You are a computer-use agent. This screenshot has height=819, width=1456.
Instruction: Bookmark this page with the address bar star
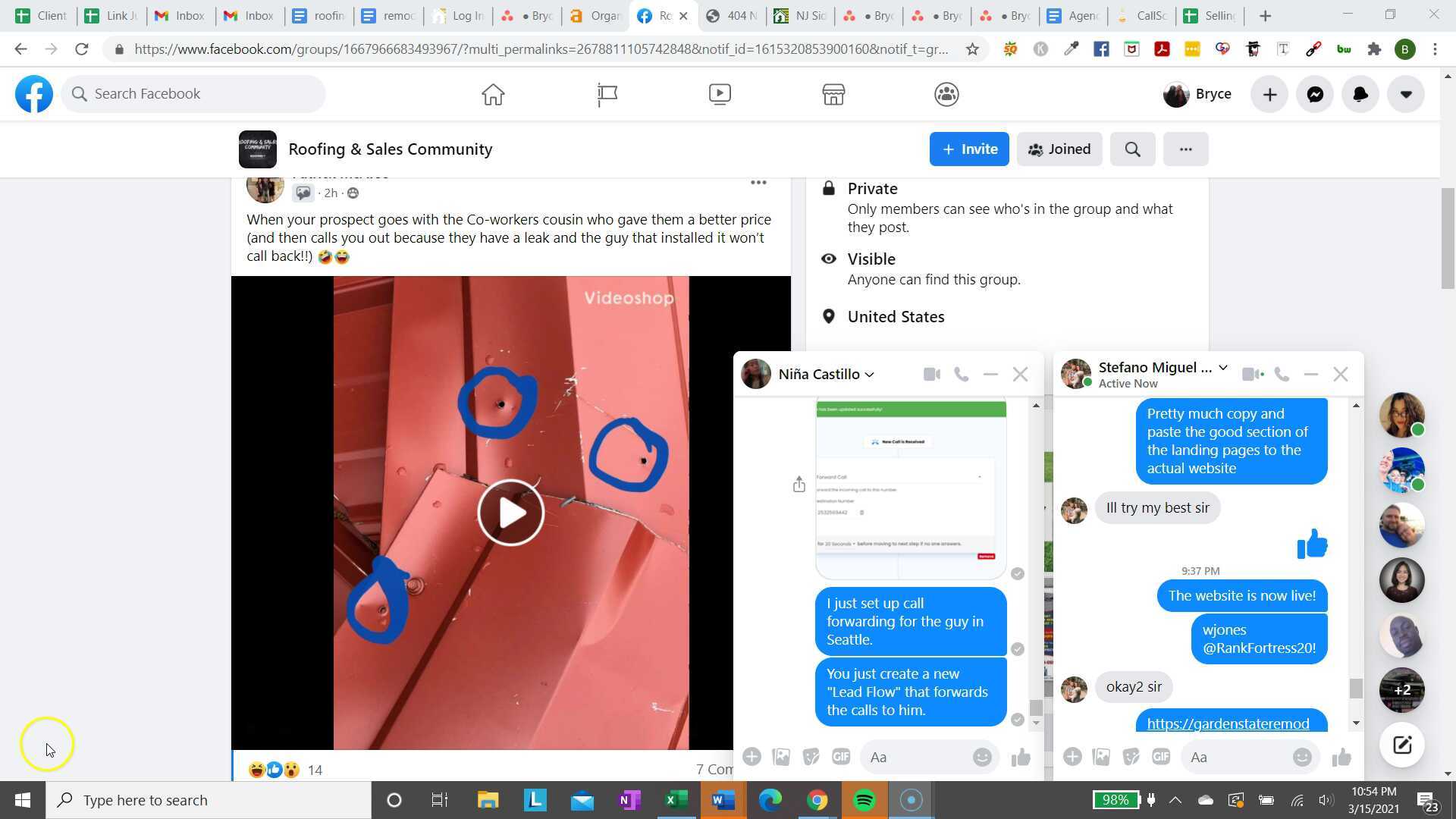point(972,49)
